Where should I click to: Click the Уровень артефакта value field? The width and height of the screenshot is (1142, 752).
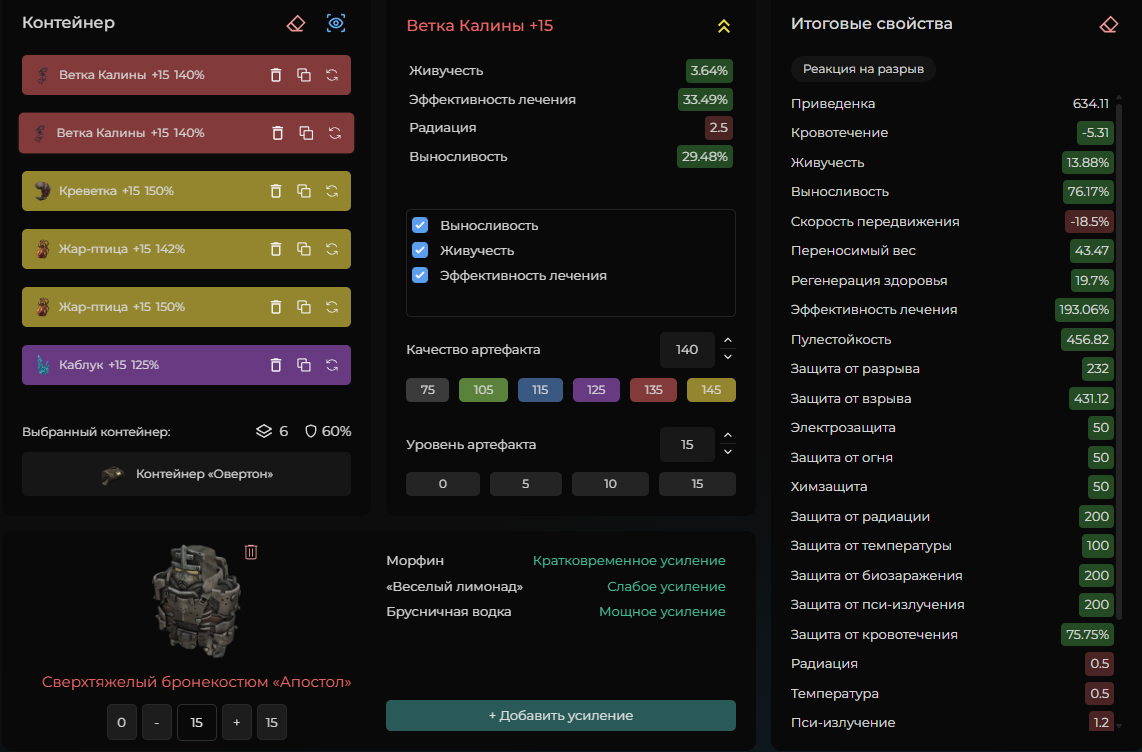click(687, 445)
